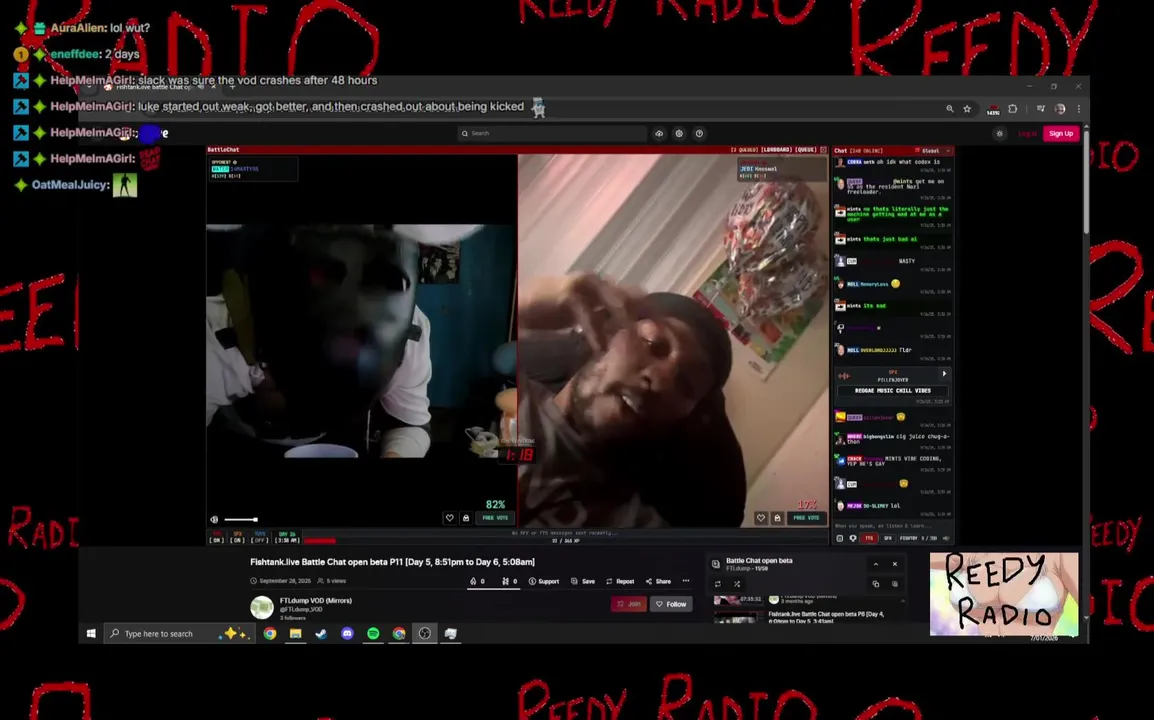Click the Sign Up button

[1061, 133]
